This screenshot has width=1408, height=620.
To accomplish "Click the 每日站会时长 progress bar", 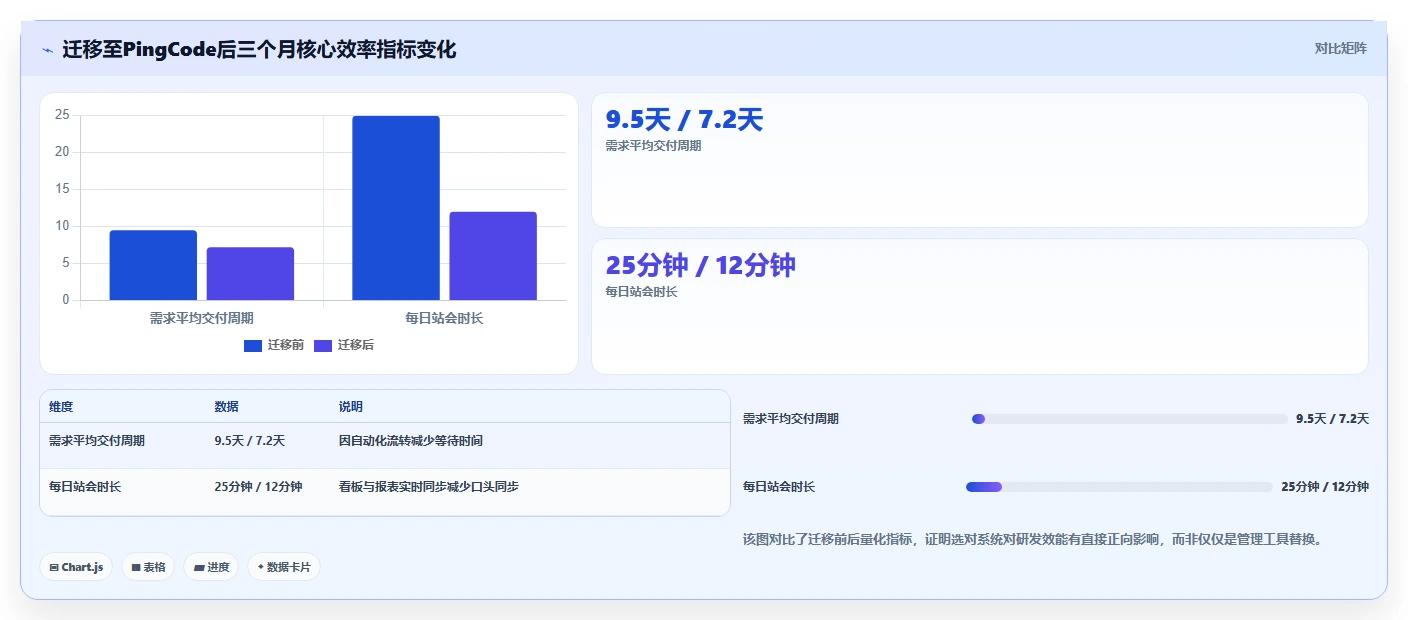I will (x=1119, y=487).
